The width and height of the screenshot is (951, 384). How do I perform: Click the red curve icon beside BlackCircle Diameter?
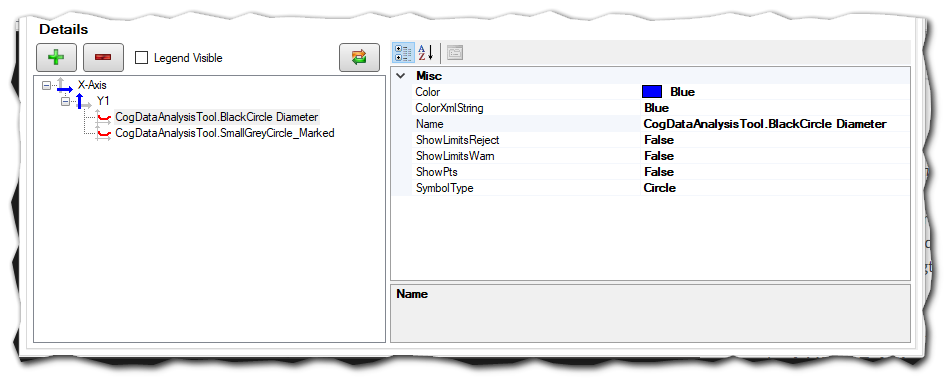[103, 117]
